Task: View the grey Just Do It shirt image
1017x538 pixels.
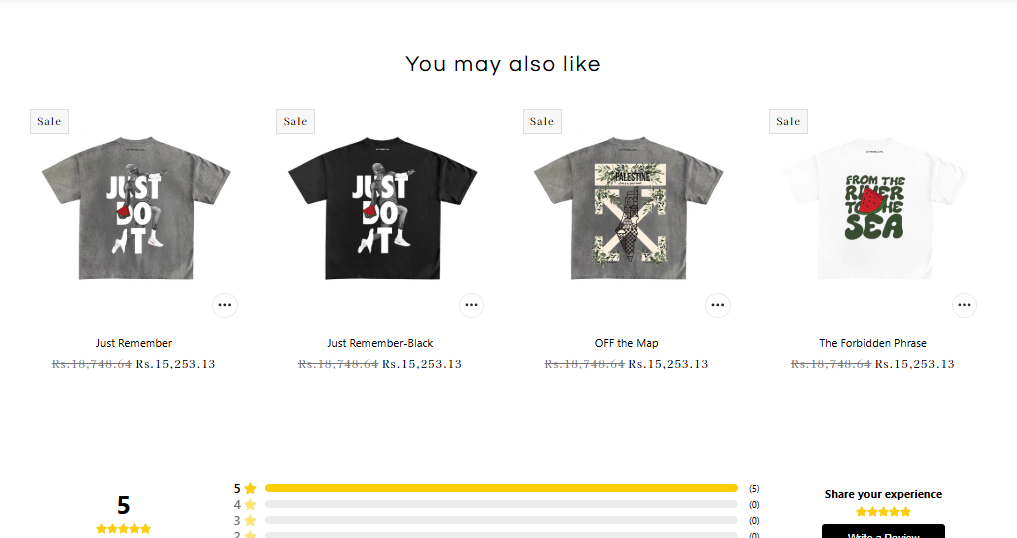Action: coord(136,208)
